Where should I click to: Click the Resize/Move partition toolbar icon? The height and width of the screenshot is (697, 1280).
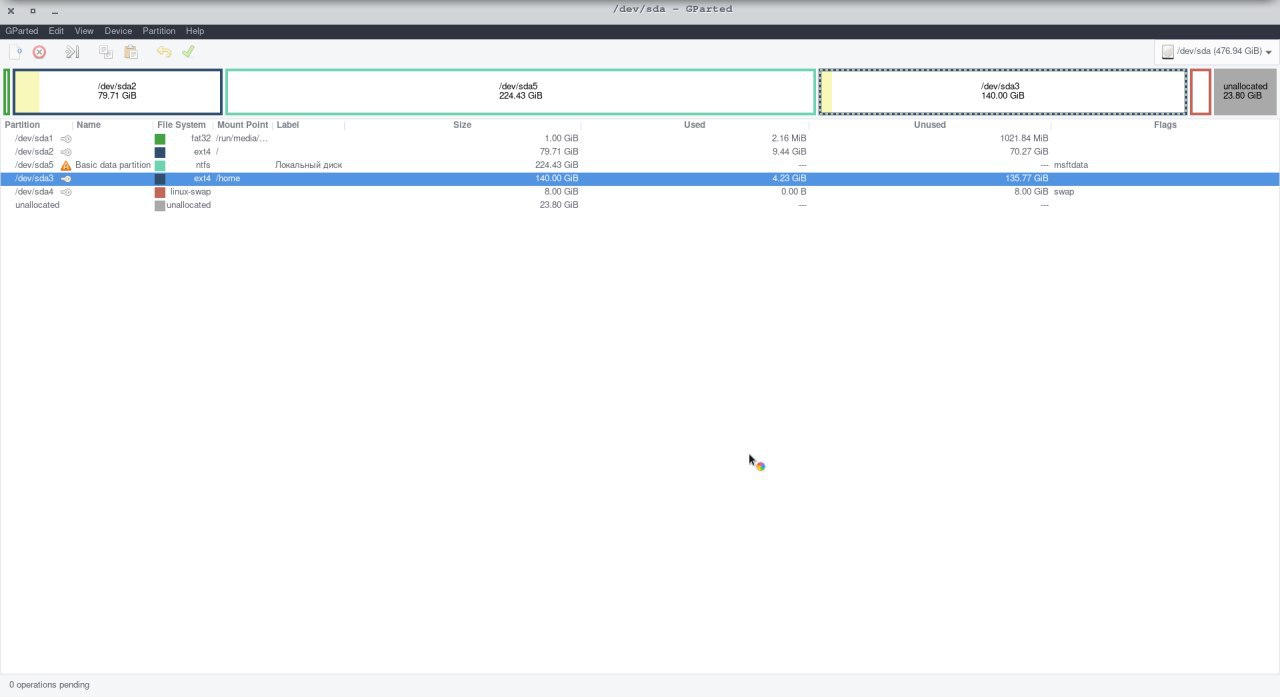click(x=72, y=52)
